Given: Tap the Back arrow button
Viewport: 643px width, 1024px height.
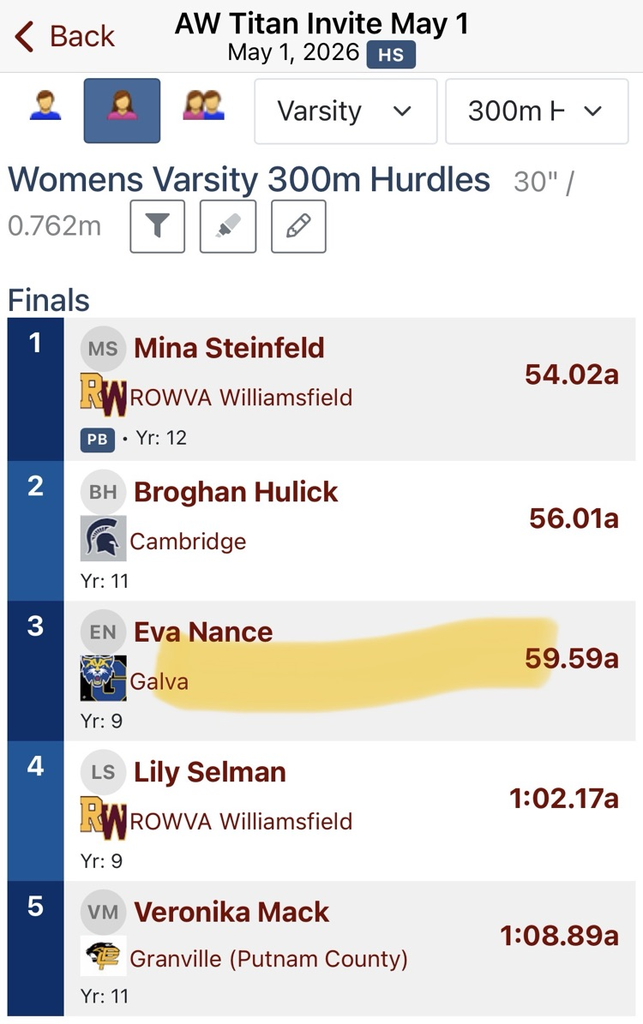Looking at the screenshot, I should pyautogui.click(x=65, y=36).
